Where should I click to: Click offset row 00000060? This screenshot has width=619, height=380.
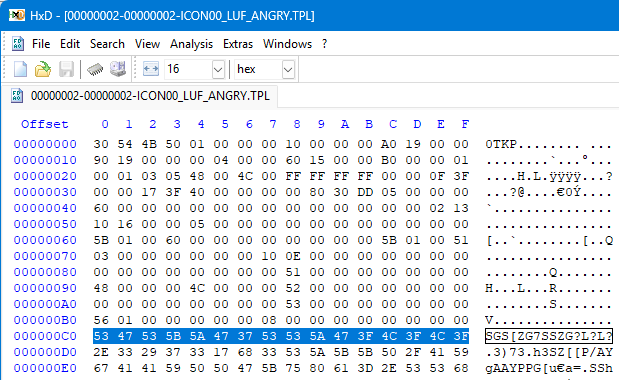pyautogui.click(x=45, y=240)
